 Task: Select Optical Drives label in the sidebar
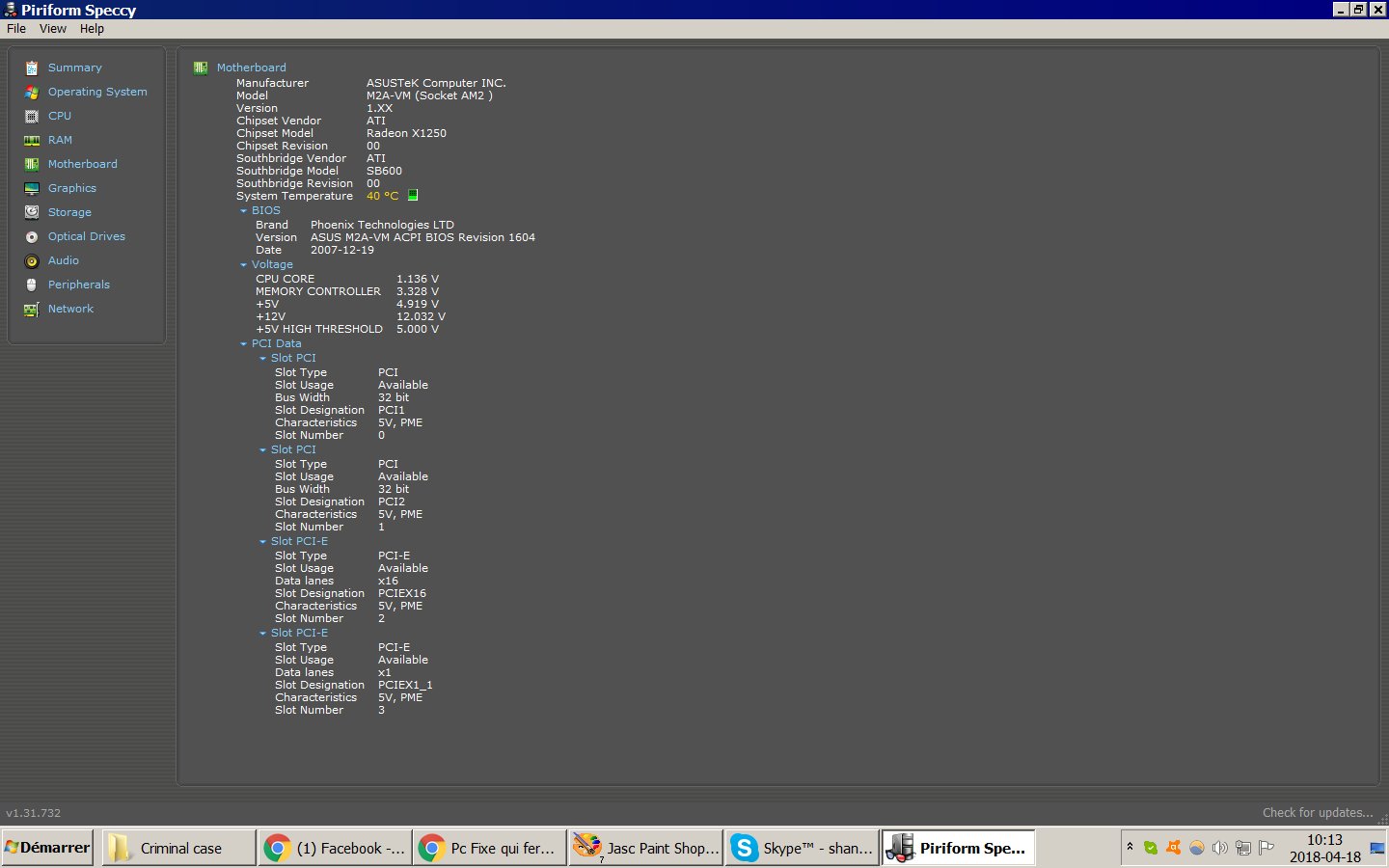coord(87,236)
